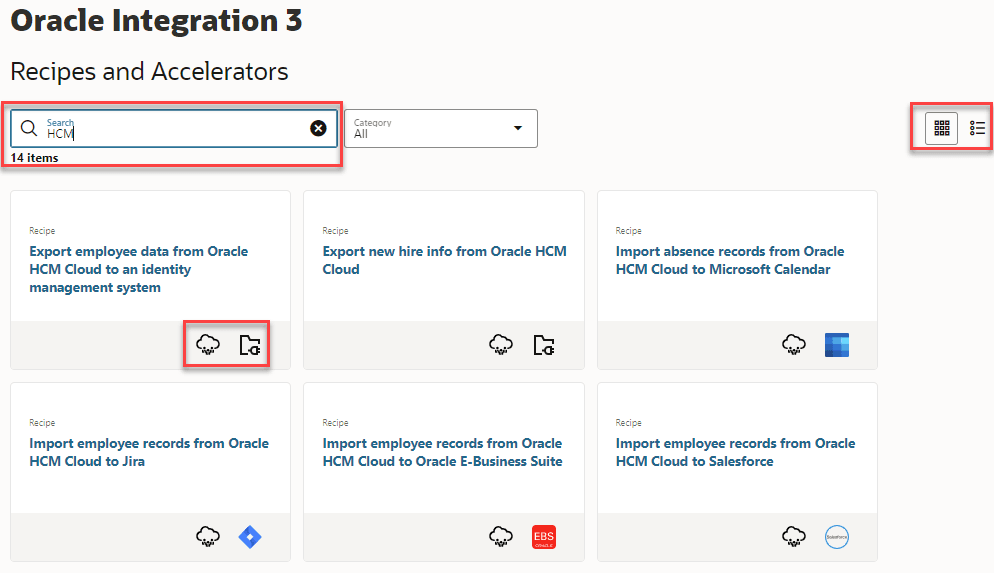Click the magnifier icon in the search box
This screenshot has height=573, width=994.
29,129
